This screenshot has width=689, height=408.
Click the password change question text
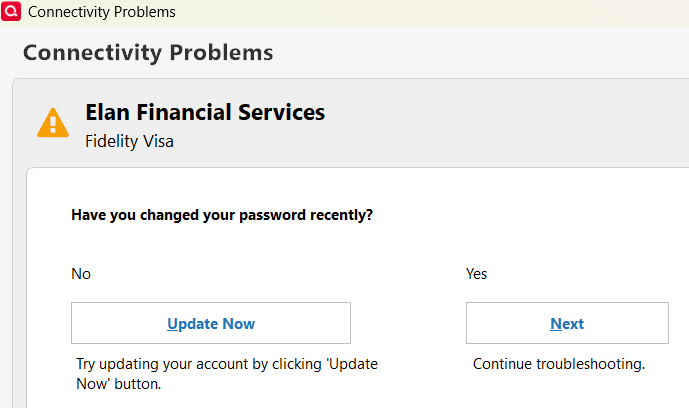click(222, 215)
